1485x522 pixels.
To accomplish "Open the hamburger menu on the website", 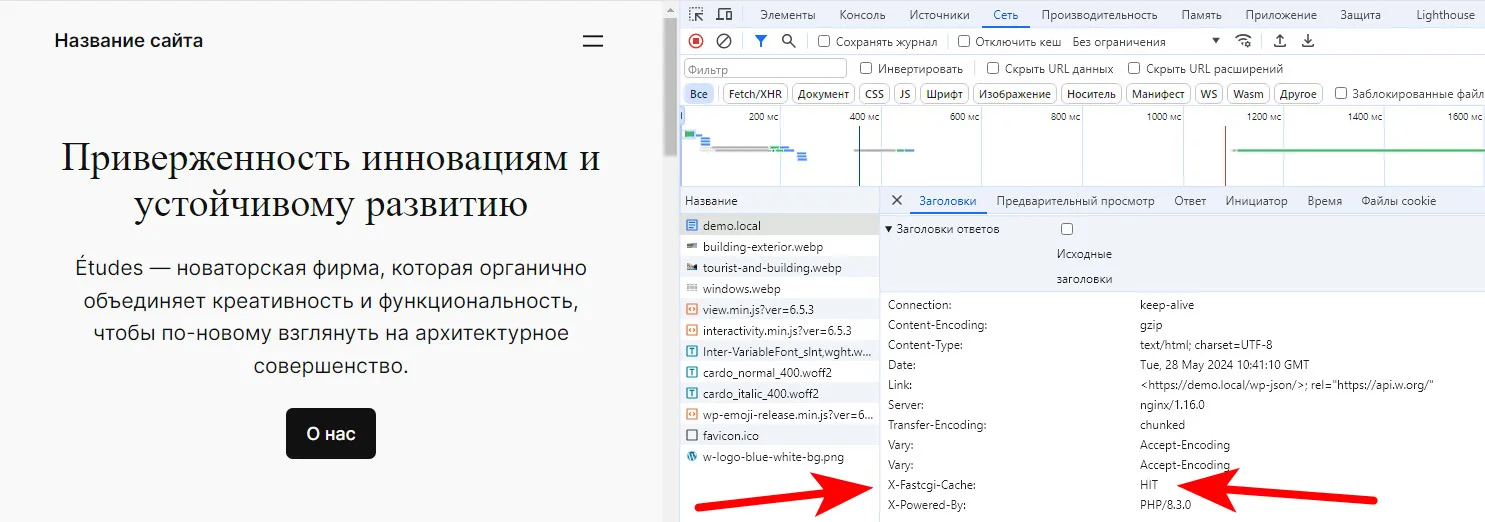I will [x=593, y=41].
